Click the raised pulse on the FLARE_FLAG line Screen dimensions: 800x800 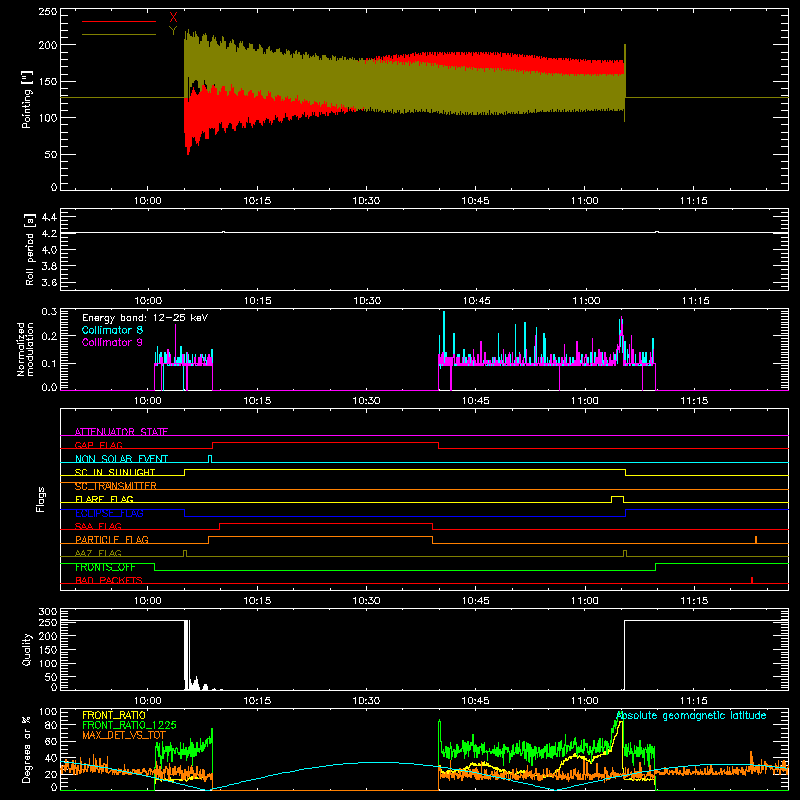(x=617, y=498)
